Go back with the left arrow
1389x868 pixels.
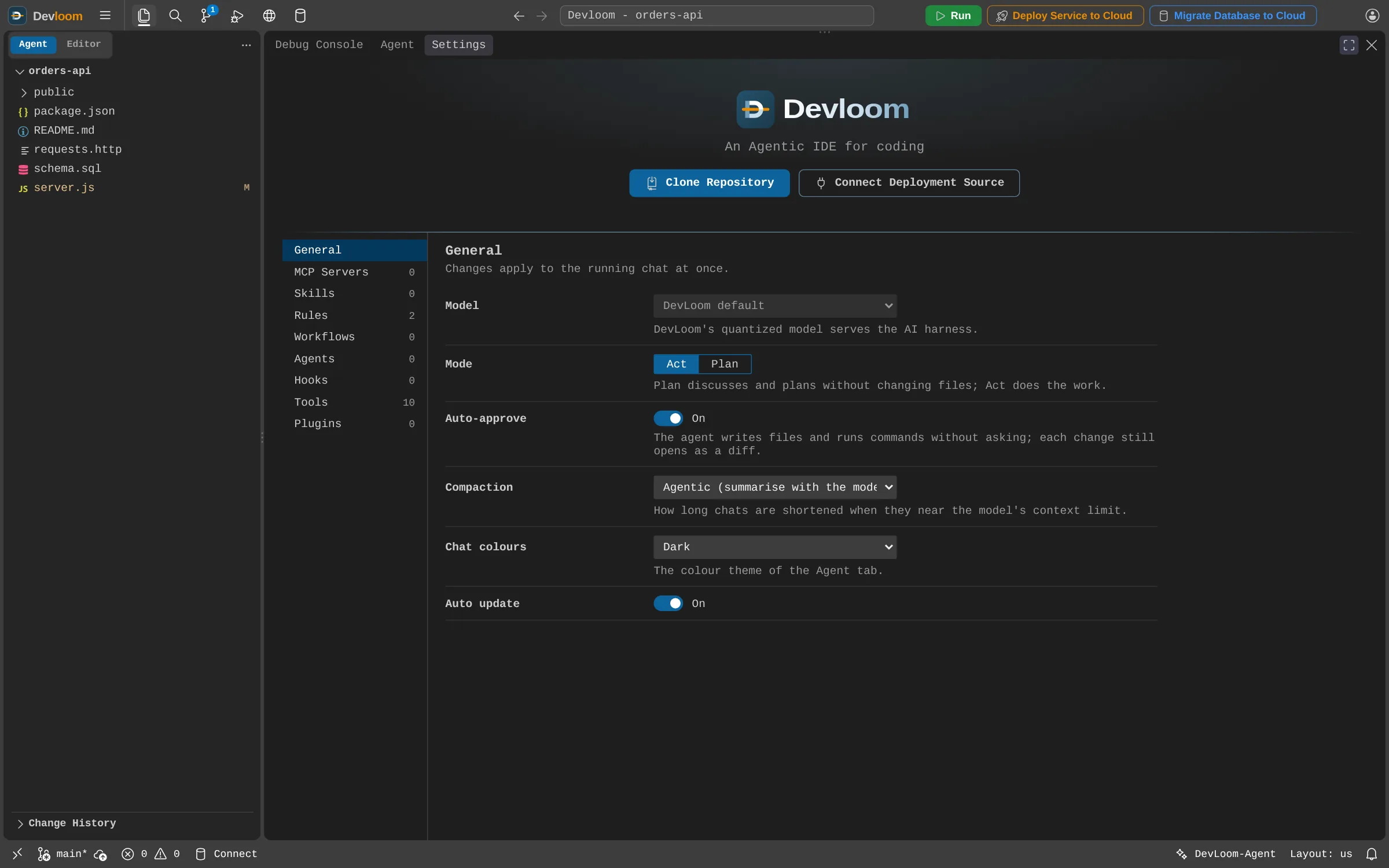(x=519, y=16)
